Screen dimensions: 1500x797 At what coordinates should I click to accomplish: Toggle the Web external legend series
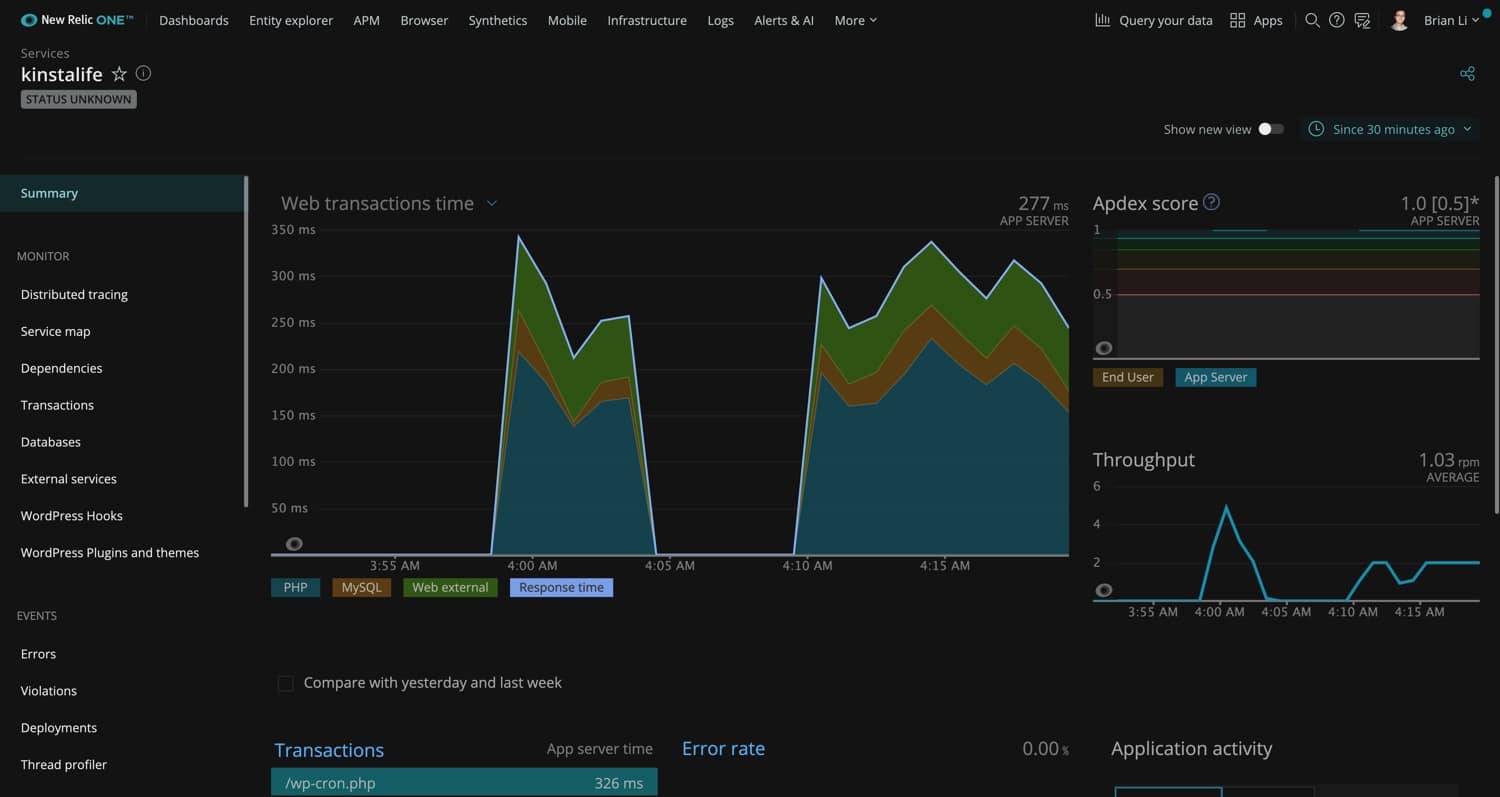(x=451, y=587)
